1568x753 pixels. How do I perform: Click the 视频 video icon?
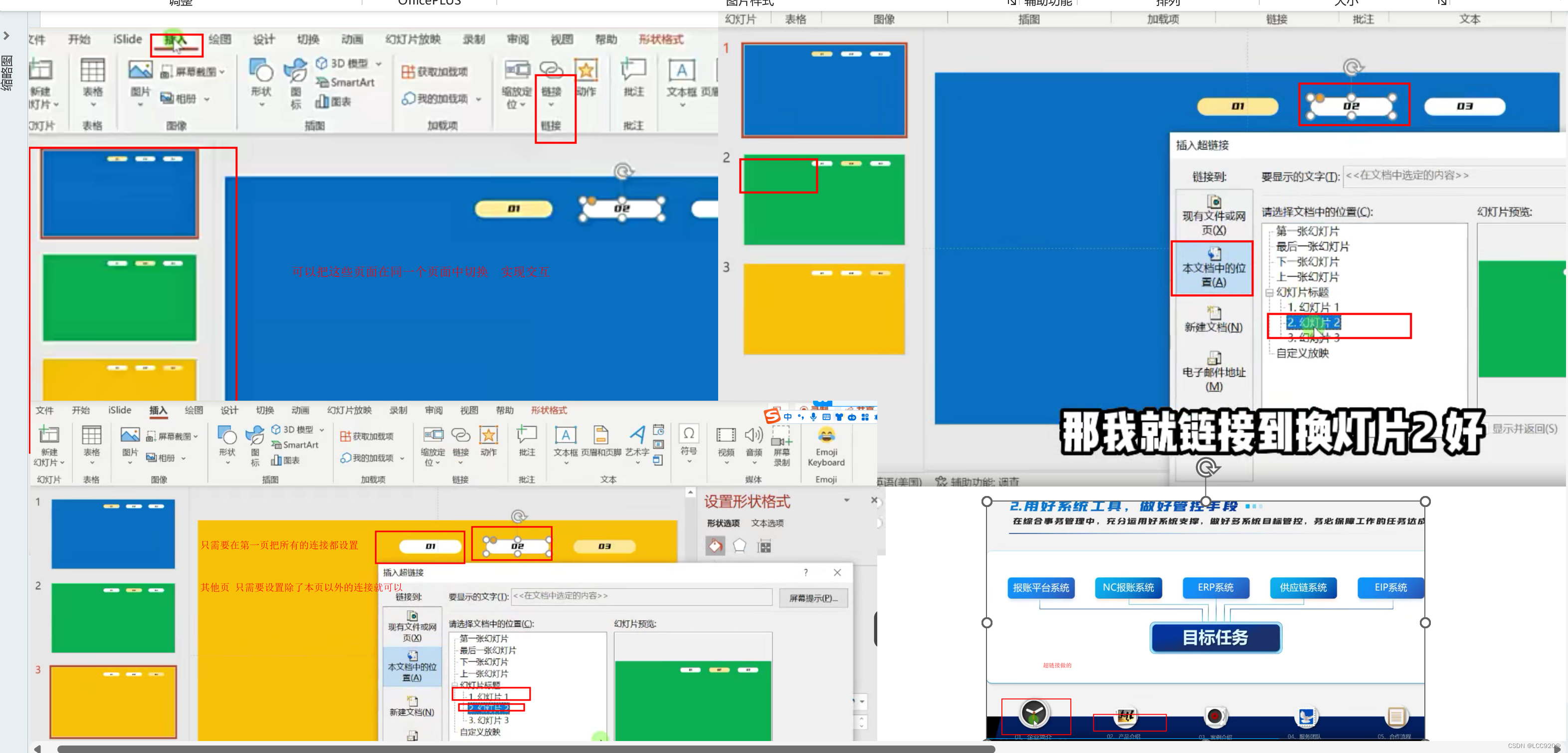[x=726, y=436]
